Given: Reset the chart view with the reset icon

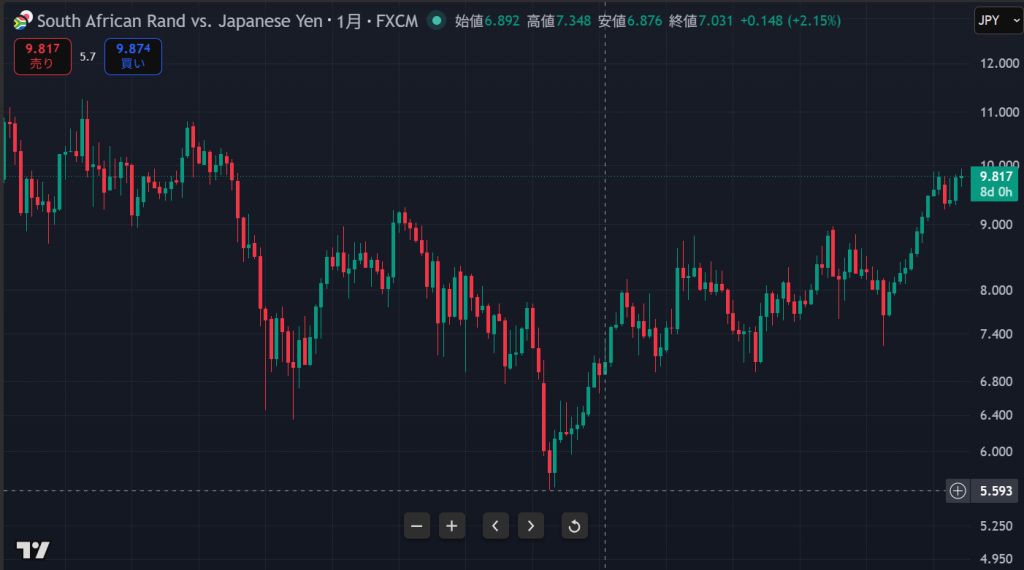Looking at the screenshot, I should (x=575, y=526).
